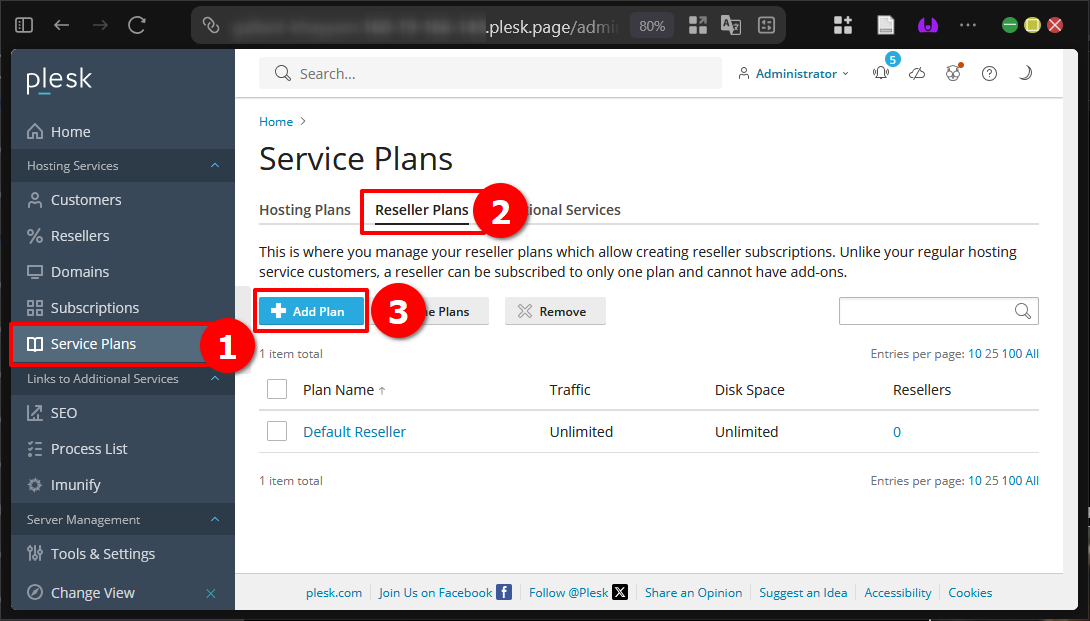1090x621 pixels.
Task: Switch to the Hosting Plans tab
Action: [304, 210]
